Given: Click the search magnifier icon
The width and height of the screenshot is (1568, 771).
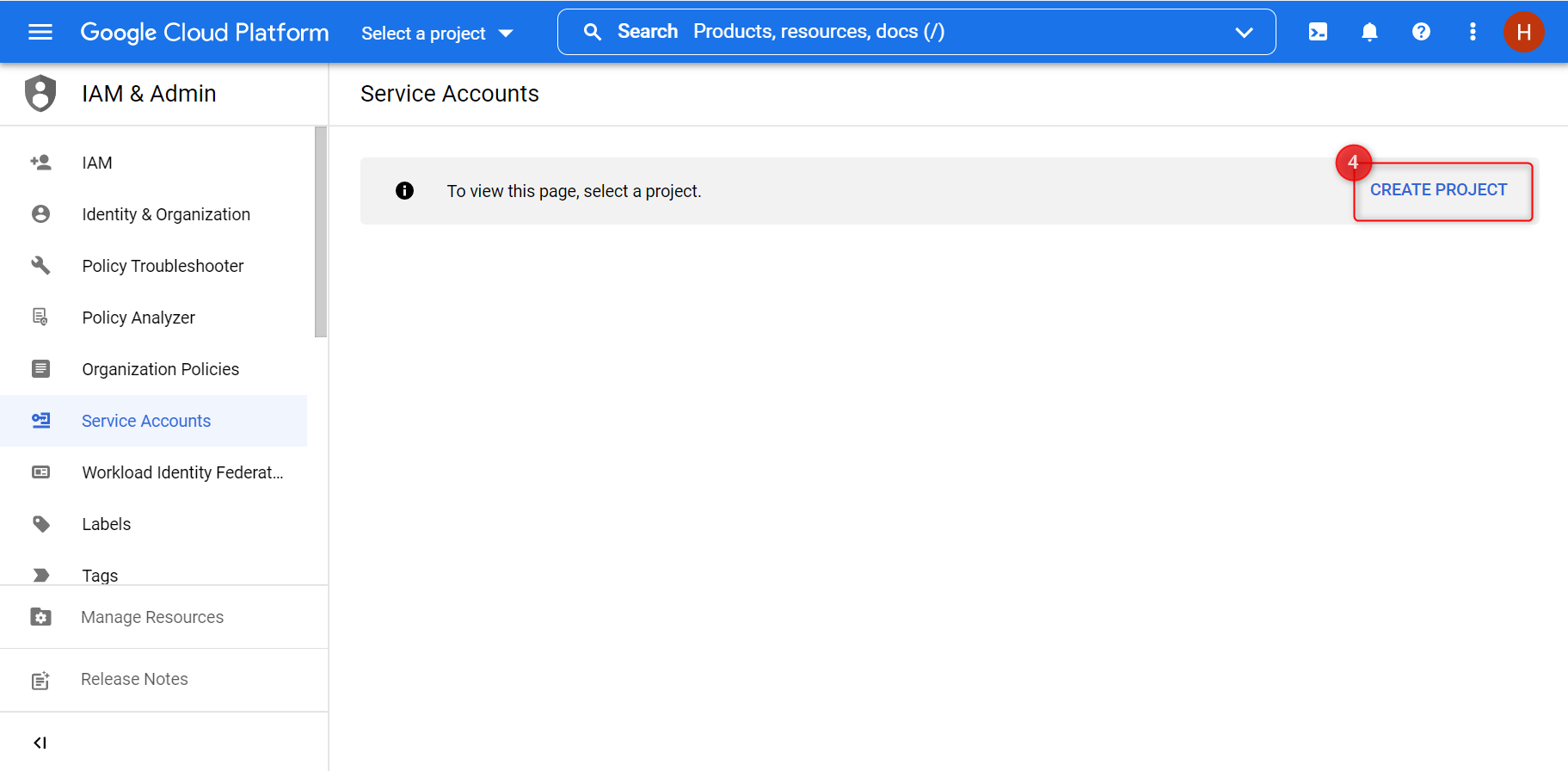Looking at the screenshot, I should [592, 32].
